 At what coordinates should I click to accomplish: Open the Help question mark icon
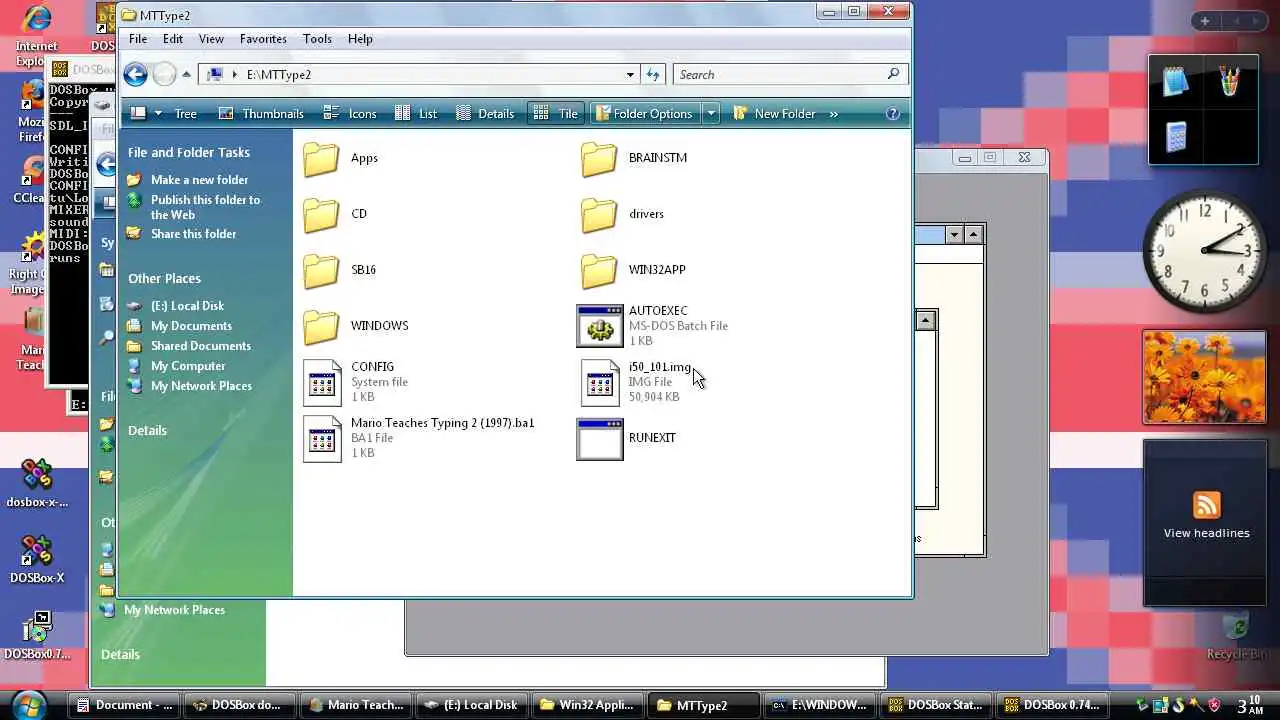coord(893,114)
